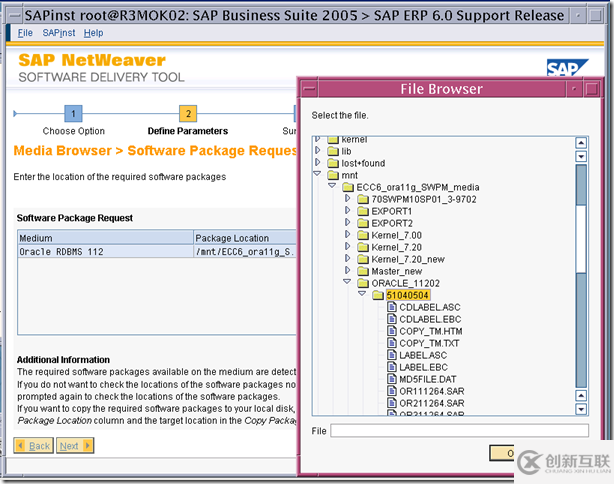The image size is (614, 484).
Task: Select the ECC6_ora11g_SWPM_media folder icon
Action: pos(348,187)
